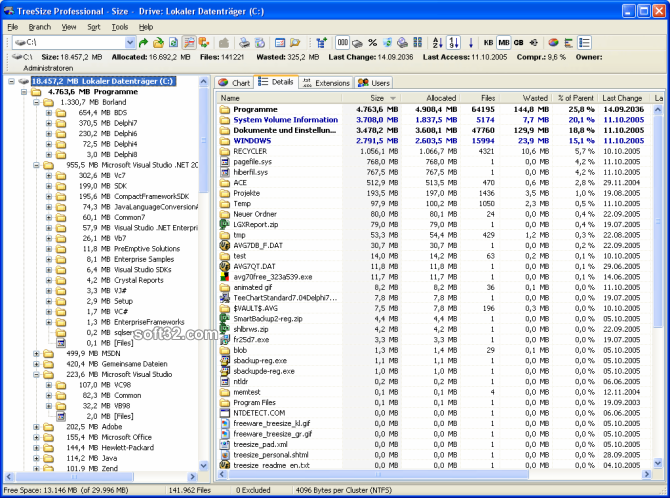Expand the MSDN folder node
The width and height of the screenshot is (670, 498).
tap(36, 354)
